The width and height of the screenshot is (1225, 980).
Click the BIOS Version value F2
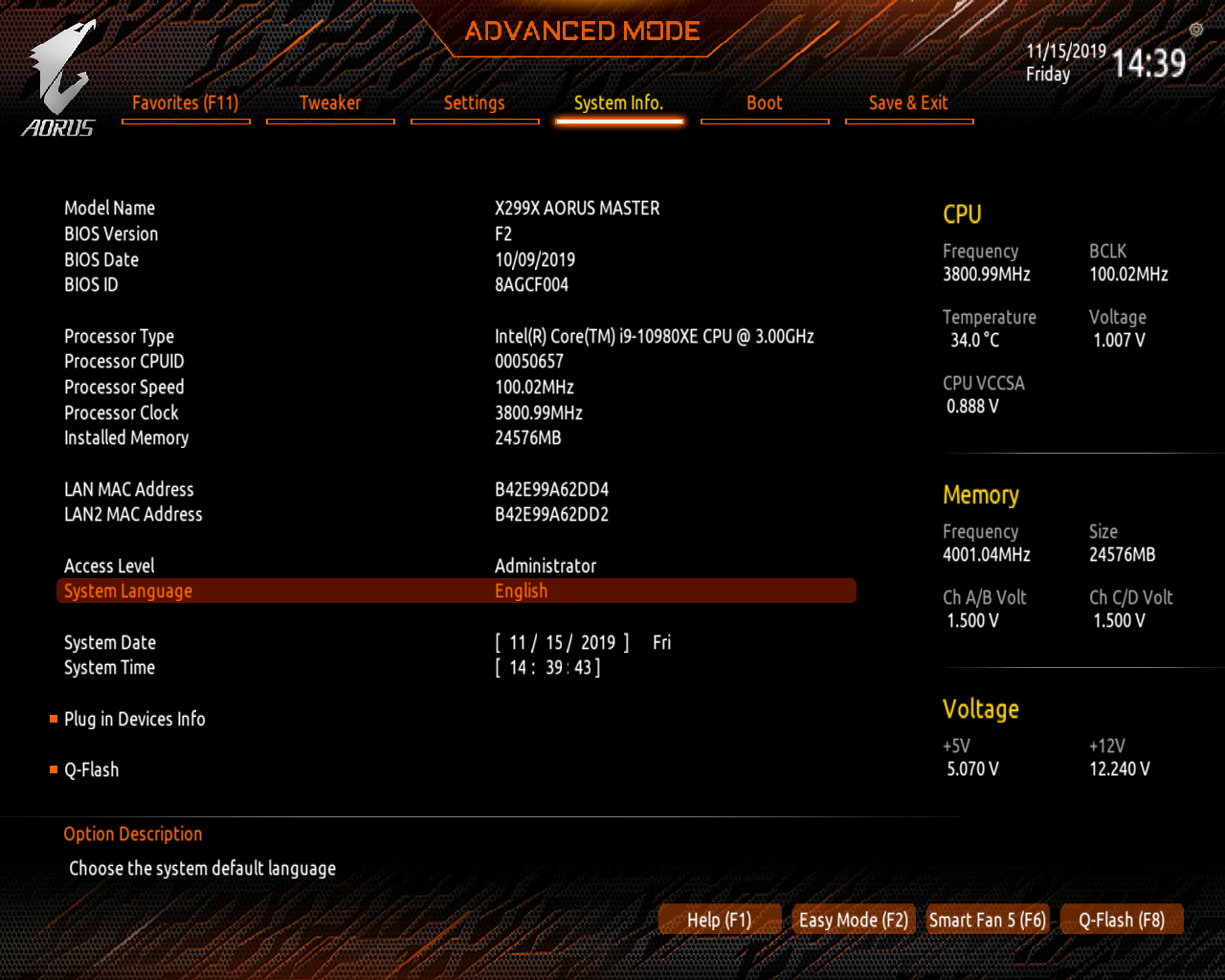coord(503,234)
